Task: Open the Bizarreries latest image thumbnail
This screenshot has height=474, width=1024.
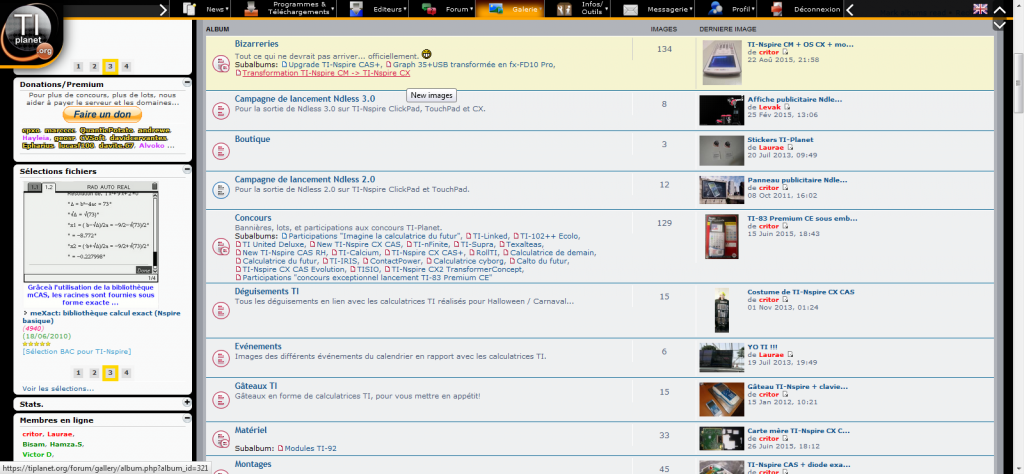Action: (x=722, y=63)
